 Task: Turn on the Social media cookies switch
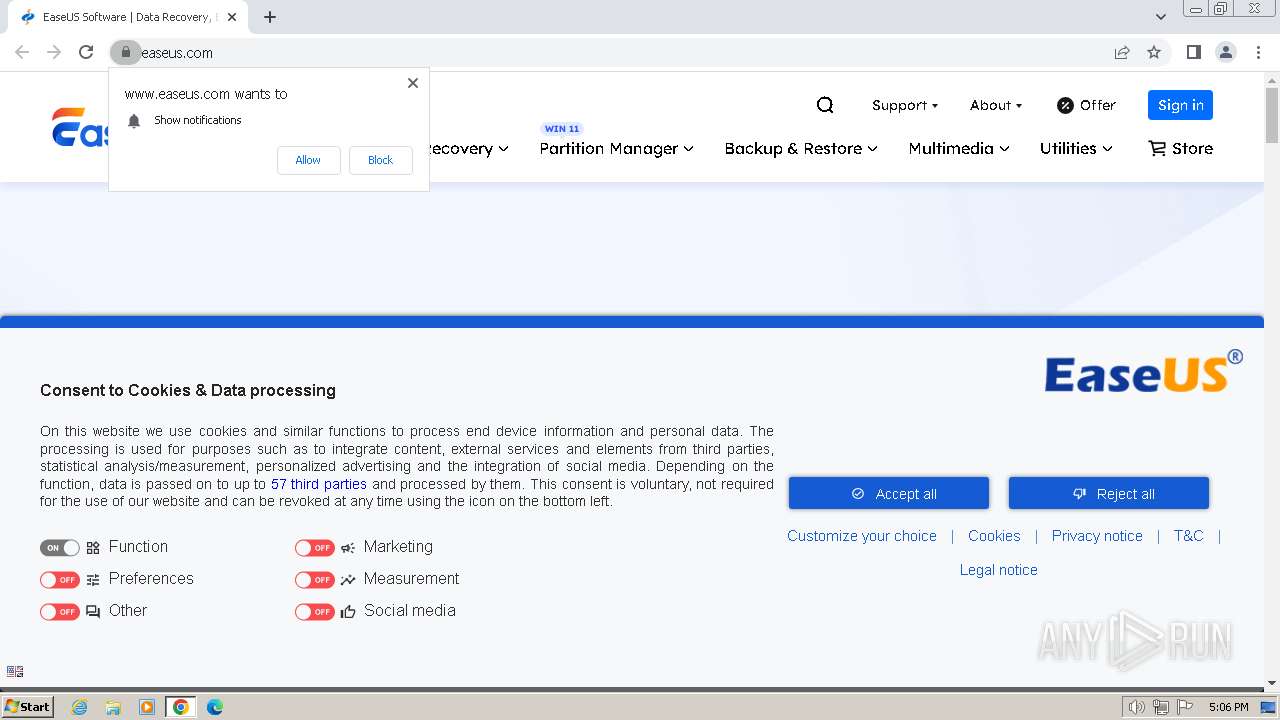[x=314, y=612]
